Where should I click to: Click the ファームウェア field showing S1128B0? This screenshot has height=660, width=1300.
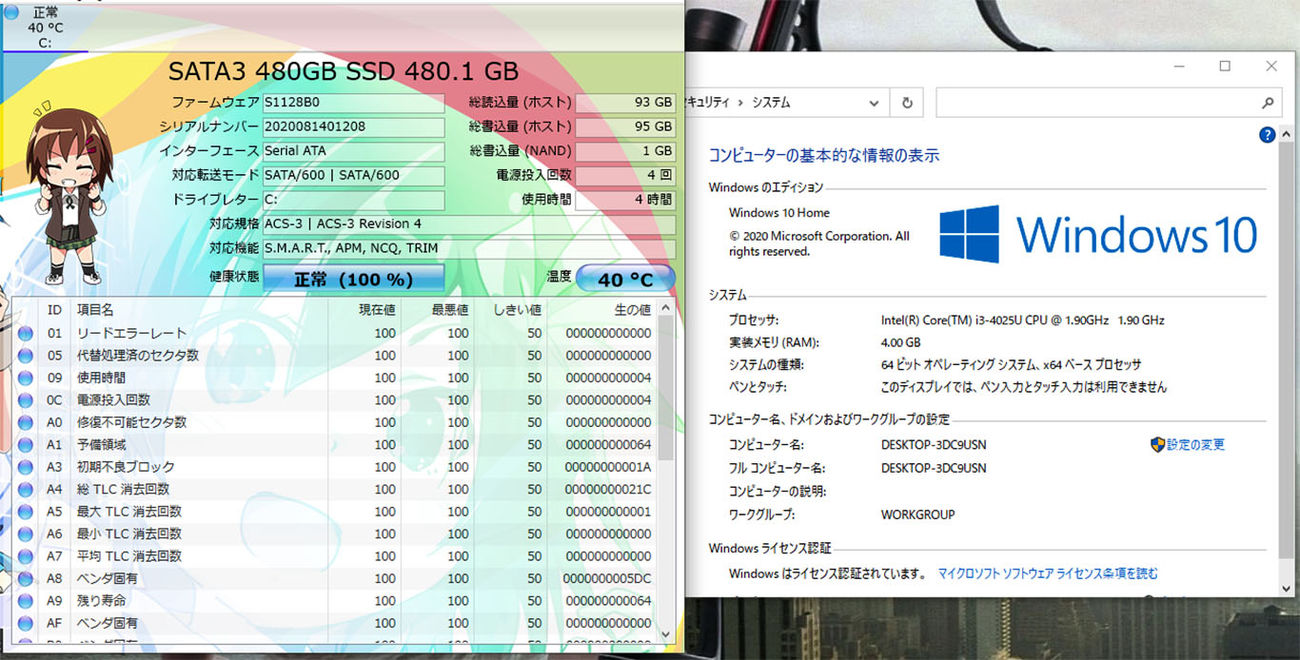pos(353,102)
